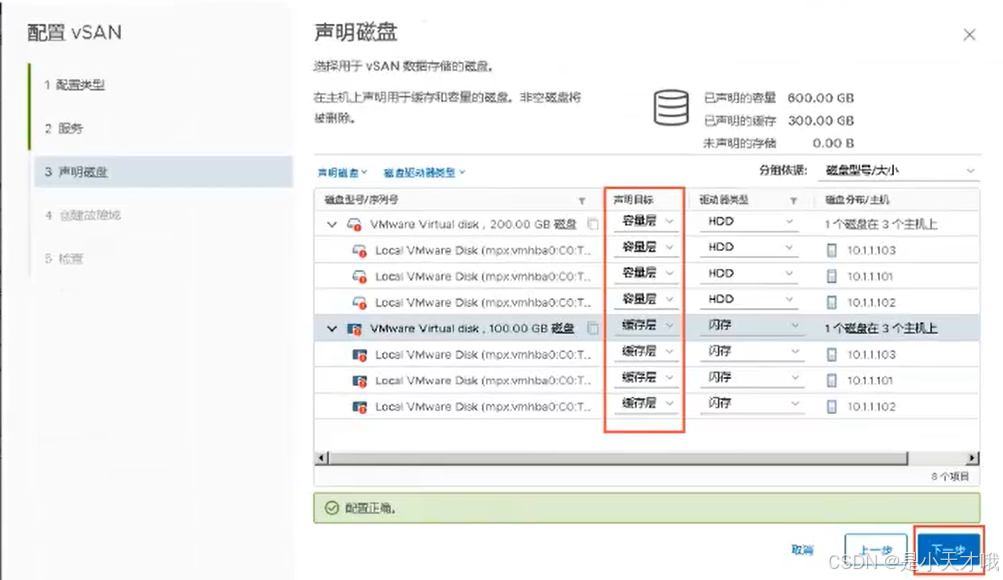This screenshot has width=1003, height=580.
Task: Click the green check icon beside 配置正确
Action: (331, 508)
